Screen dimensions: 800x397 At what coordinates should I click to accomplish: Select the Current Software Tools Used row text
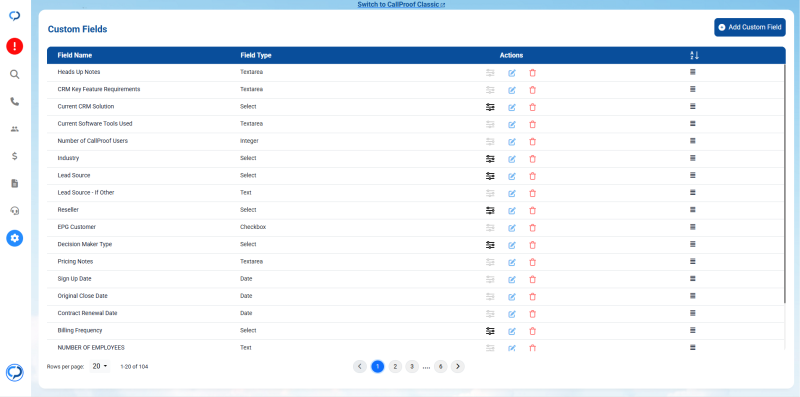click(95, 123)
